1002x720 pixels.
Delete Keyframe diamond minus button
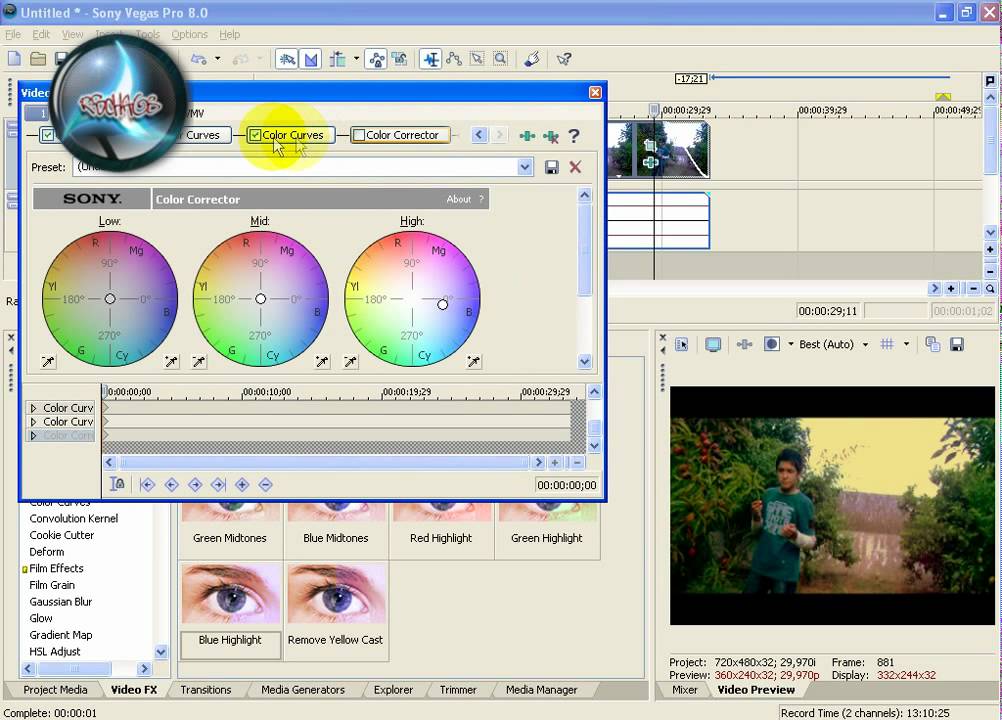(266, 485)
